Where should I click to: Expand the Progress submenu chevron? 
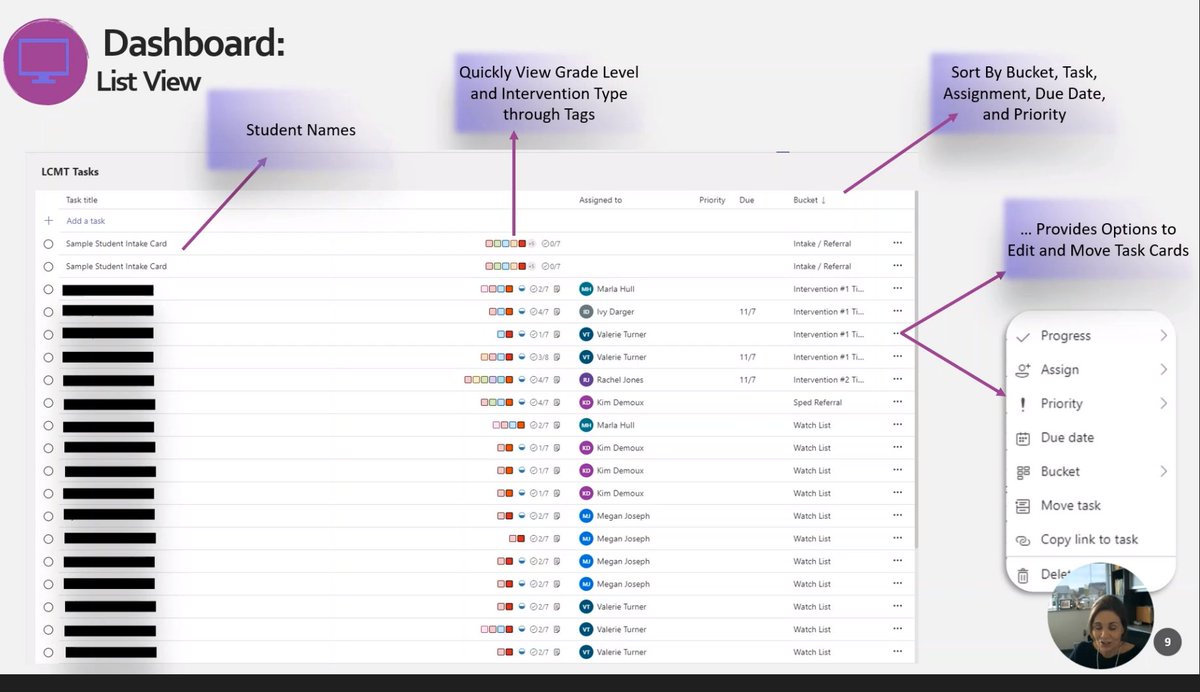pos(1162,335)
